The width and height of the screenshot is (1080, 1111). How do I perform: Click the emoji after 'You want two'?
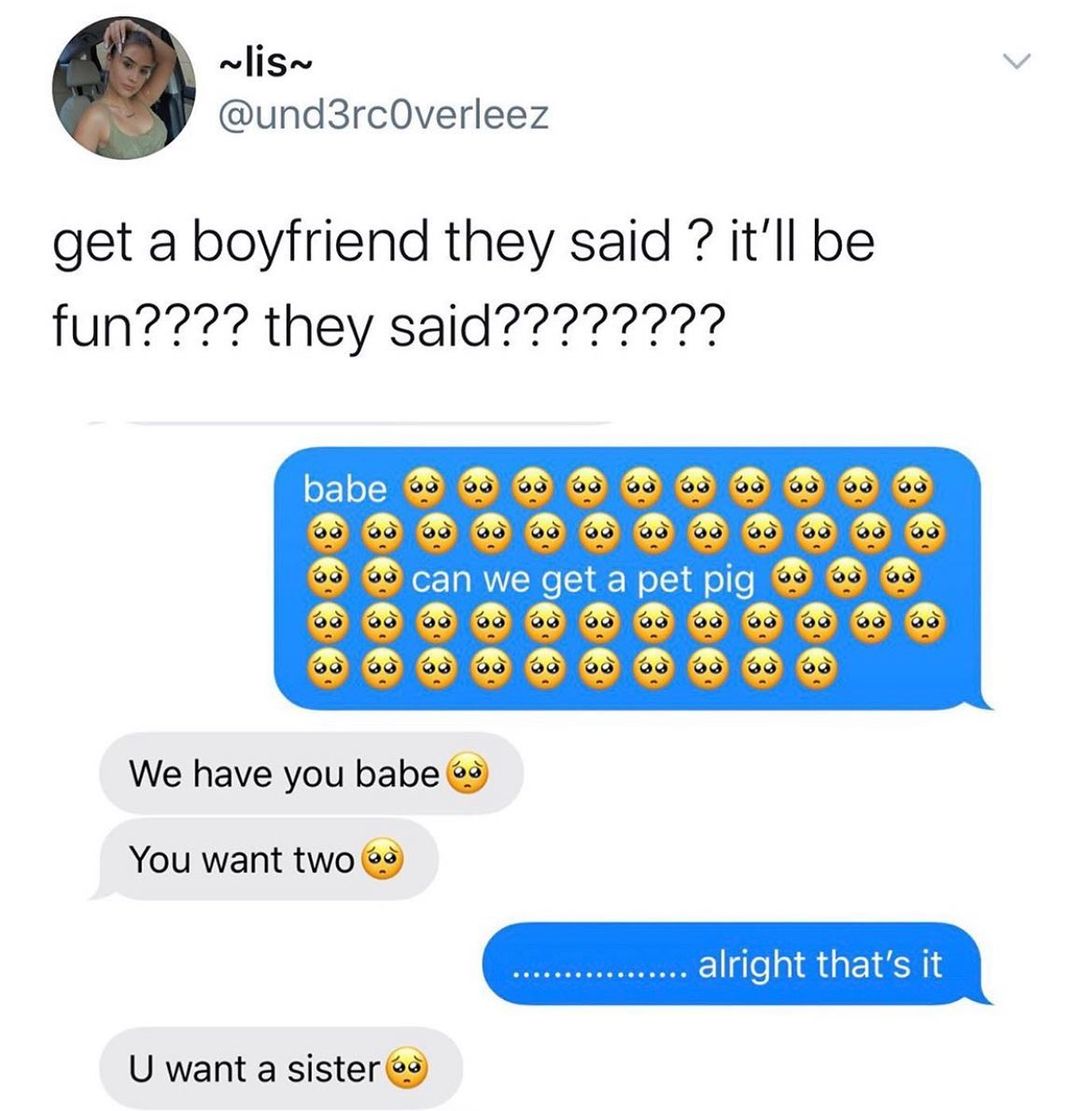click(383, 858)
